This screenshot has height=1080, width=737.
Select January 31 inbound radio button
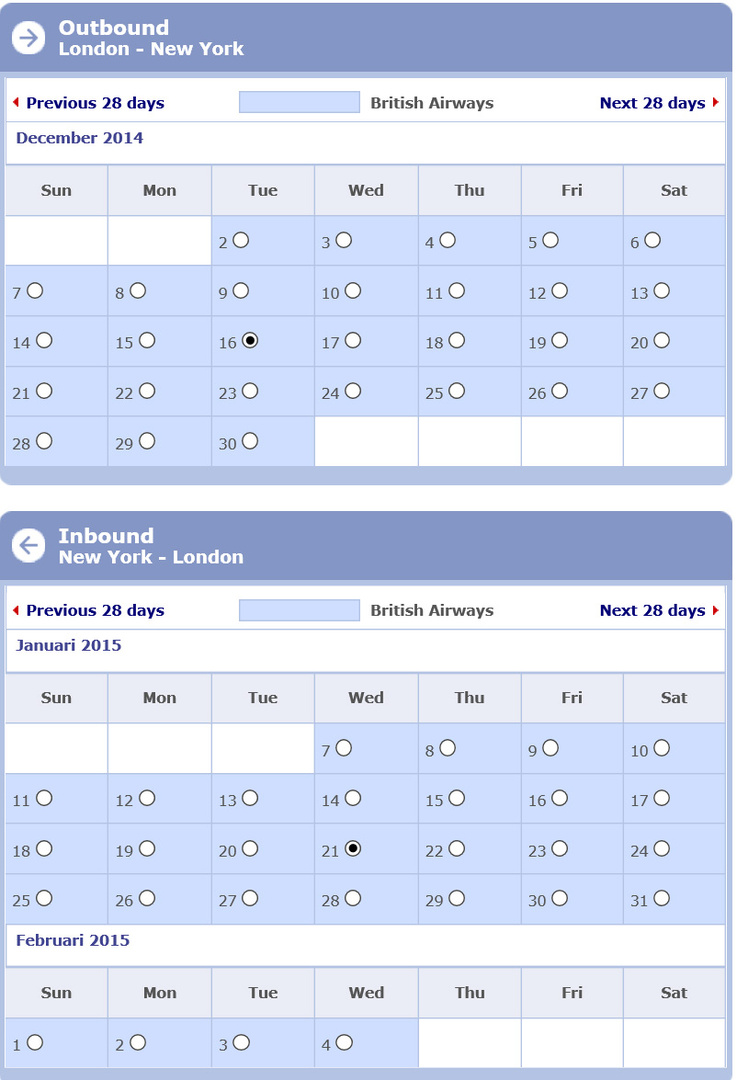(662, 898)
